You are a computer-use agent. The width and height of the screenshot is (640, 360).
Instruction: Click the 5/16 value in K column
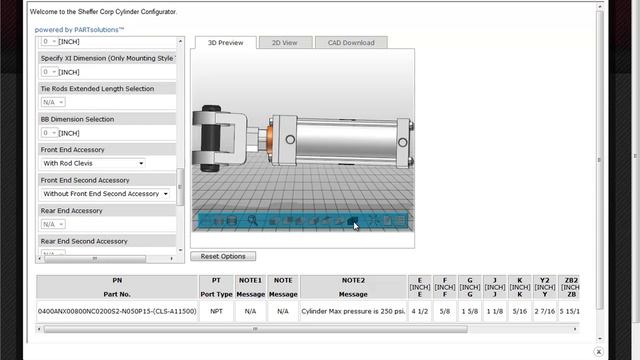tap(520, 311)
